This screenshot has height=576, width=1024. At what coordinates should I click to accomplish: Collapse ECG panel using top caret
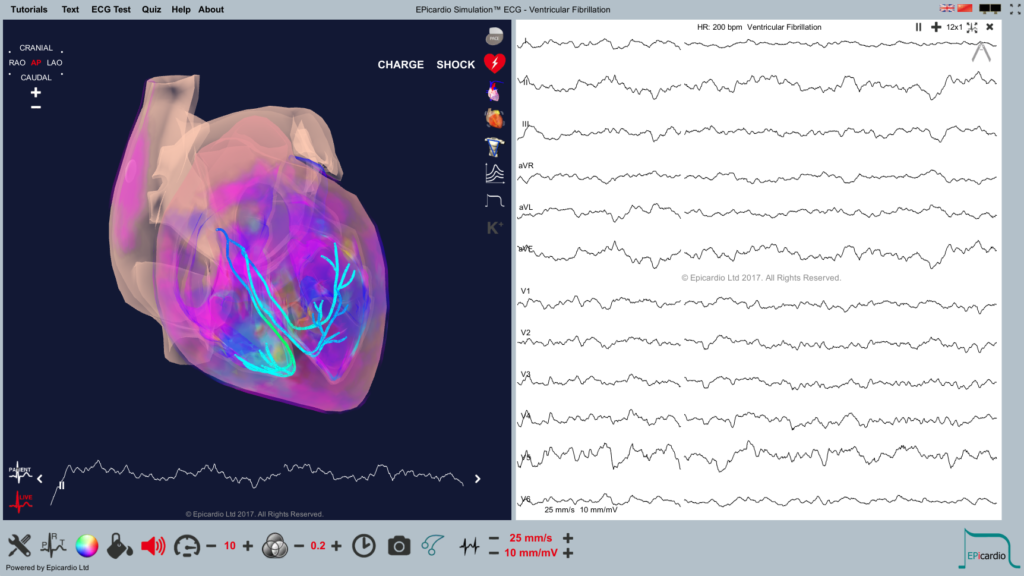(x=980, y=50)
